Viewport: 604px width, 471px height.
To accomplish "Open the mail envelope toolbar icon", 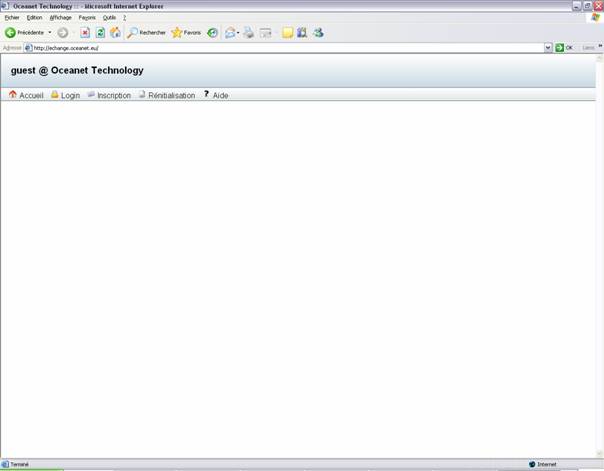I will (x=230, y=33).
